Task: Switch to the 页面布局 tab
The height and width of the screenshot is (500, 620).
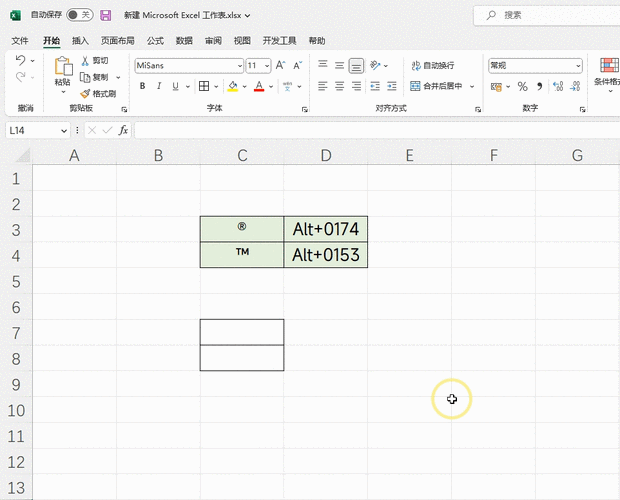Action: pos(117,41)
